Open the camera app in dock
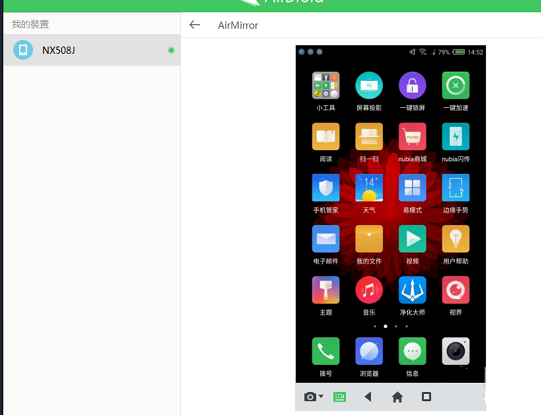The height and width of the screenshot is (415, 541). [455, 351]
